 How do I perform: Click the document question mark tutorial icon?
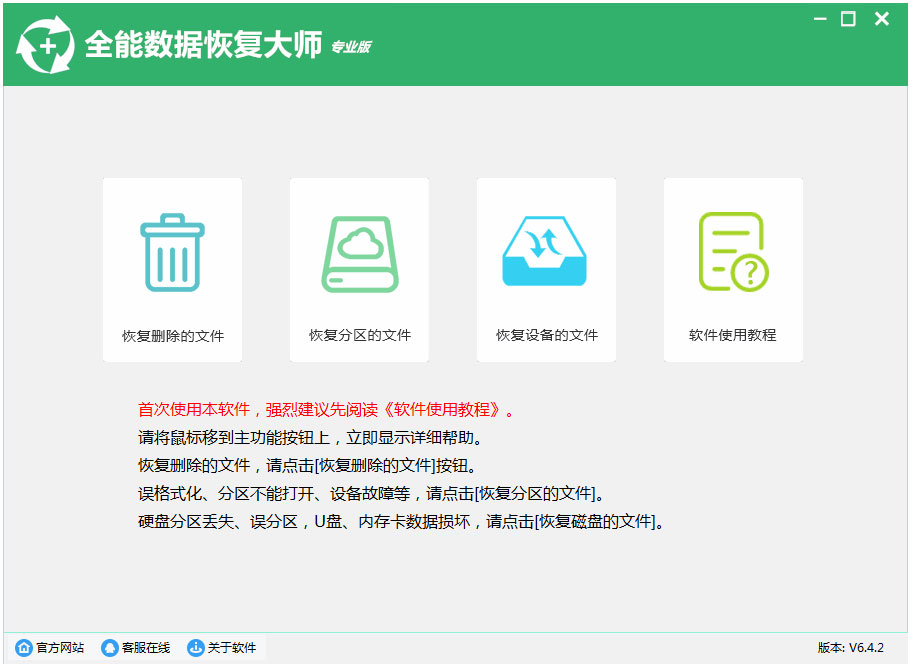[x=734, y=252]
